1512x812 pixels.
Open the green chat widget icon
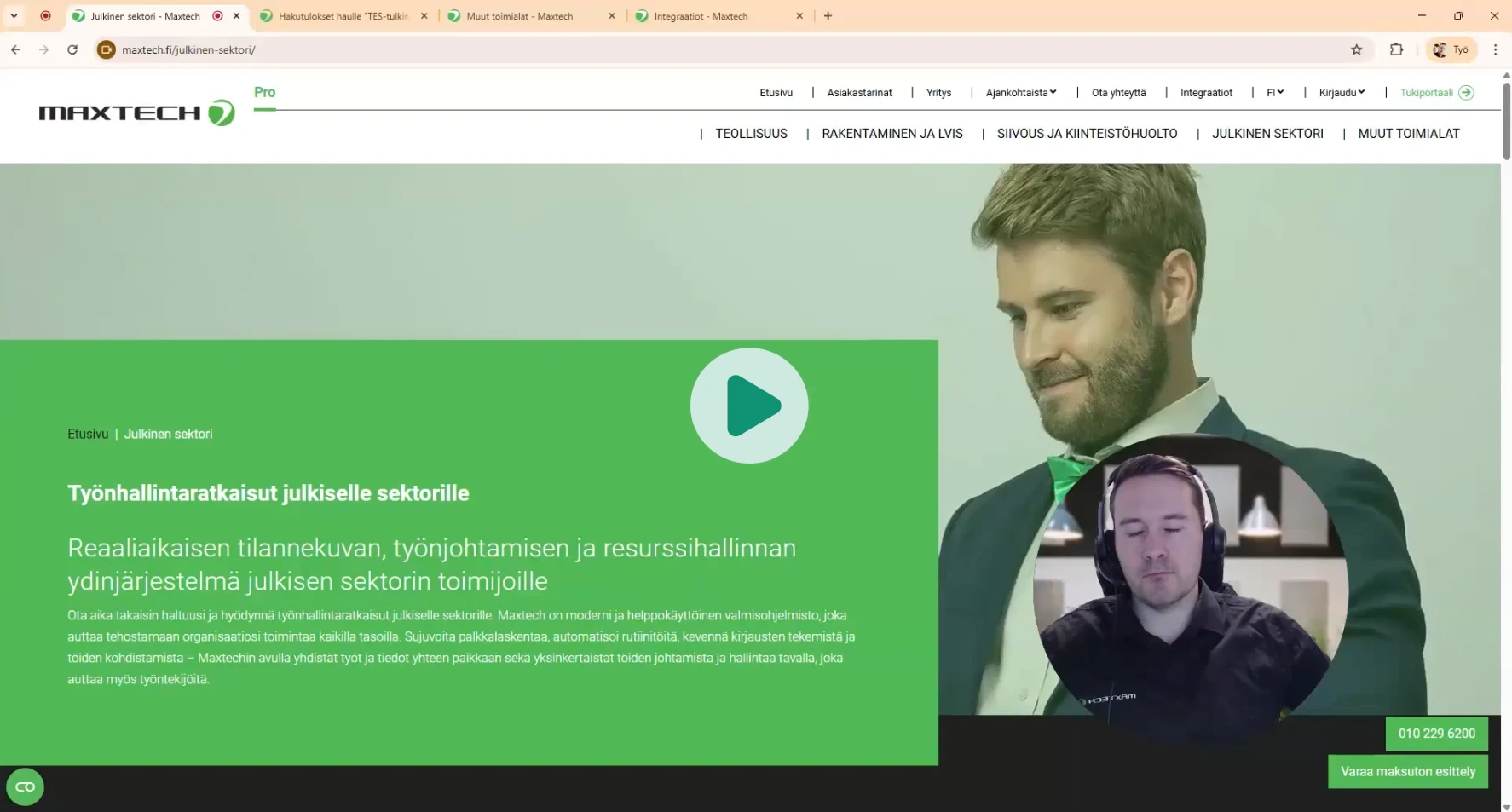(25, 786)
